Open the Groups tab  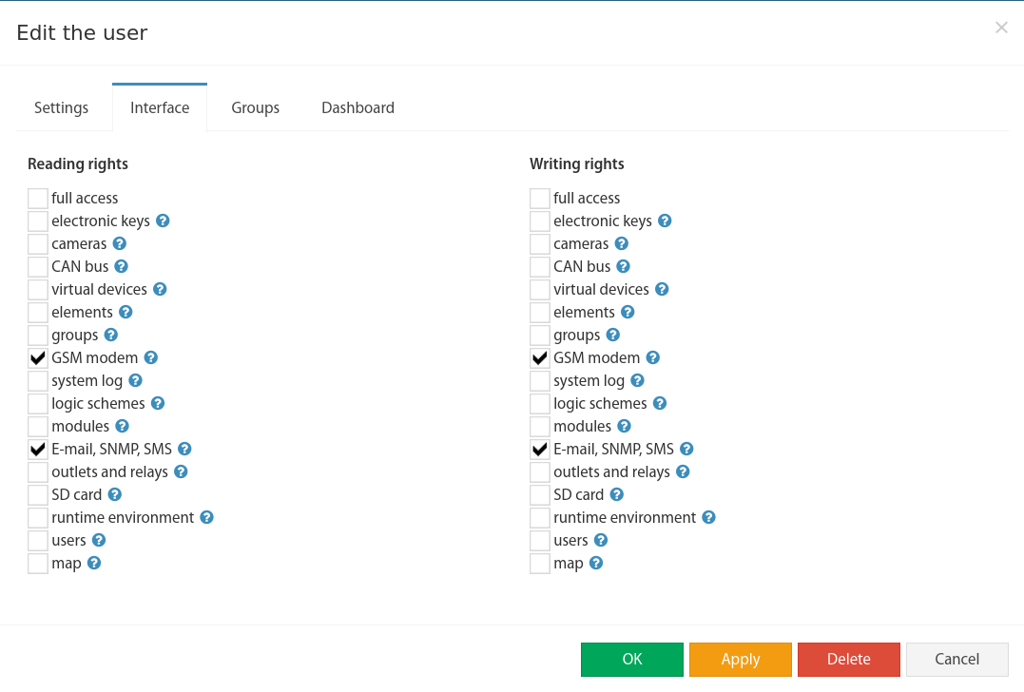point(255,108)
